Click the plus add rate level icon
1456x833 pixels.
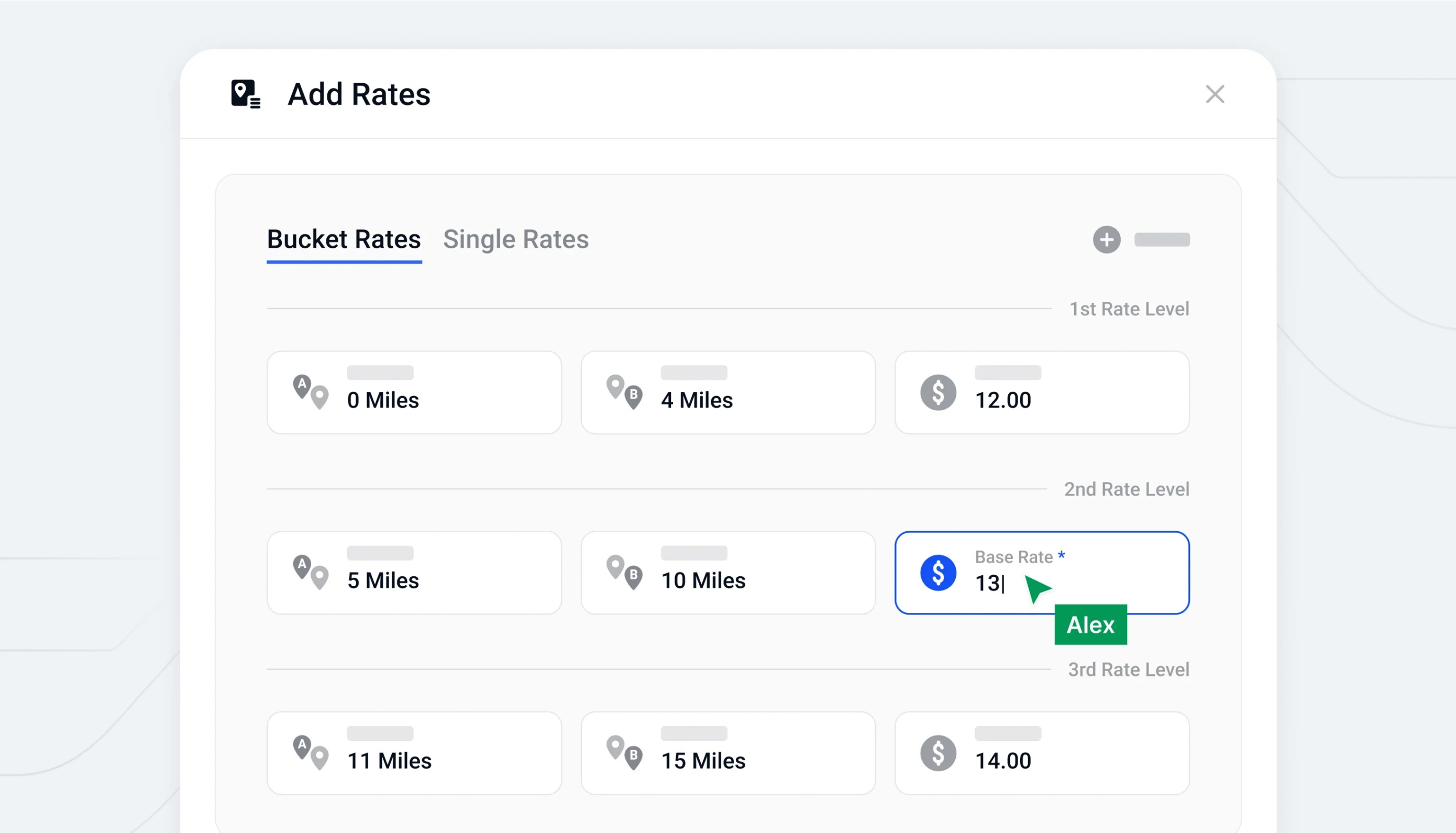coord(1107,240)
